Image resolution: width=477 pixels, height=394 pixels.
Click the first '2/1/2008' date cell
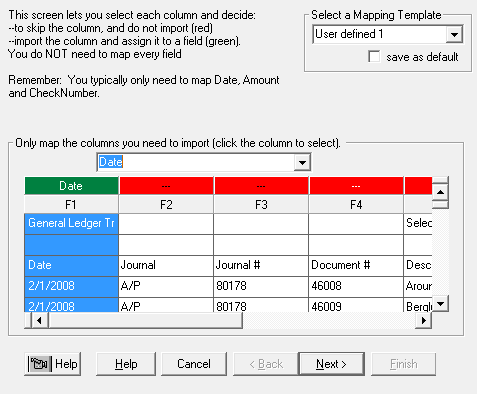(71, 286)
